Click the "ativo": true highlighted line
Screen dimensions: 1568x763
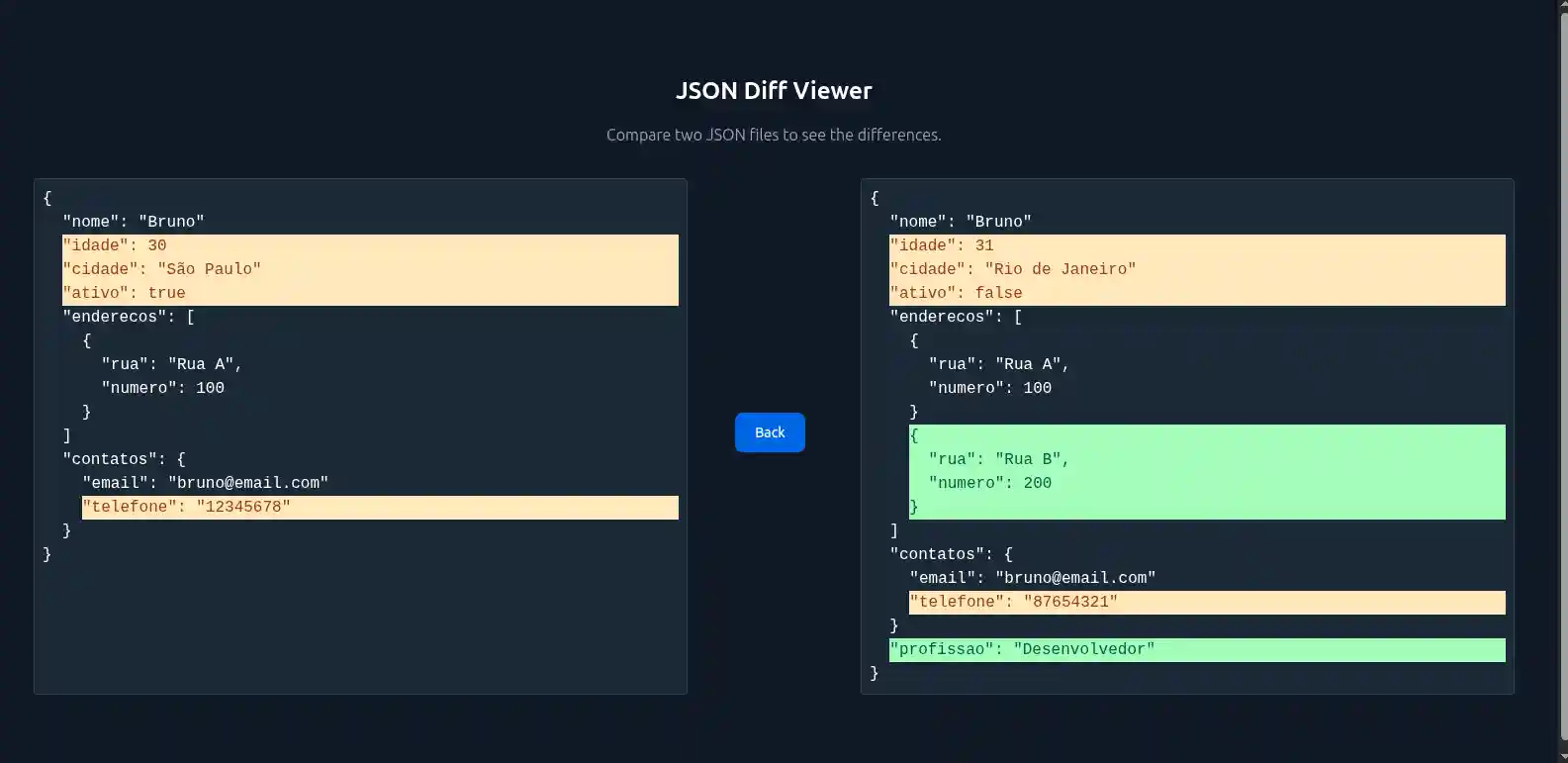point(125,293)
